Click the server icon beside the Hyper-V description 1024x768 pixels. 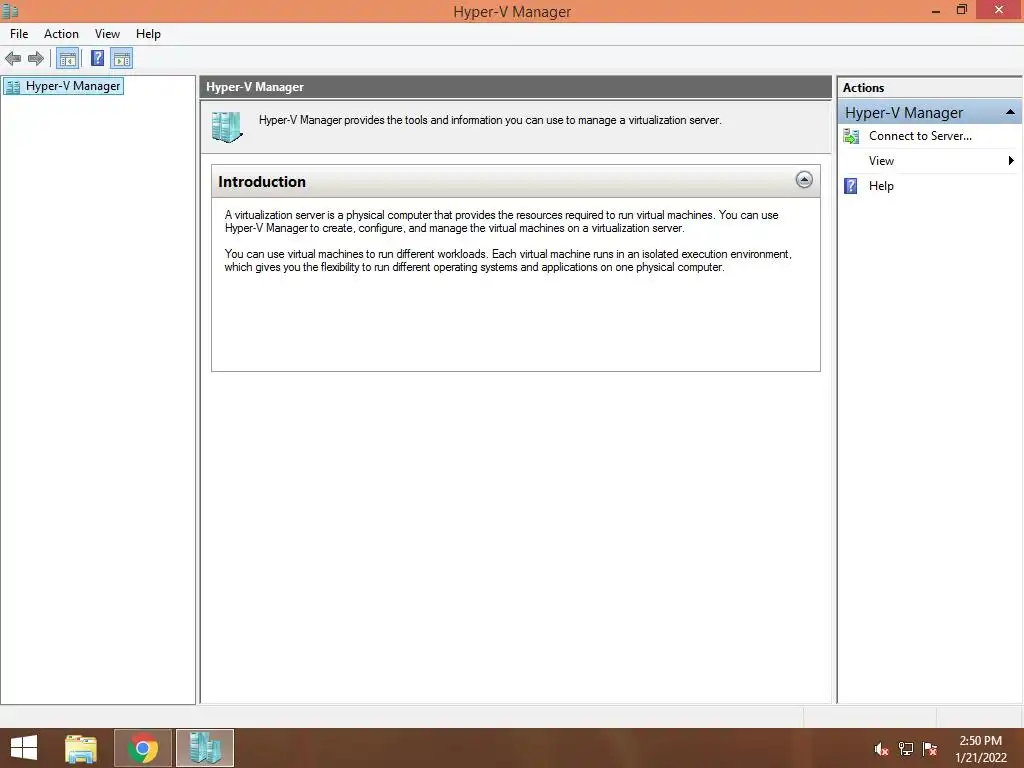point(227,127)
